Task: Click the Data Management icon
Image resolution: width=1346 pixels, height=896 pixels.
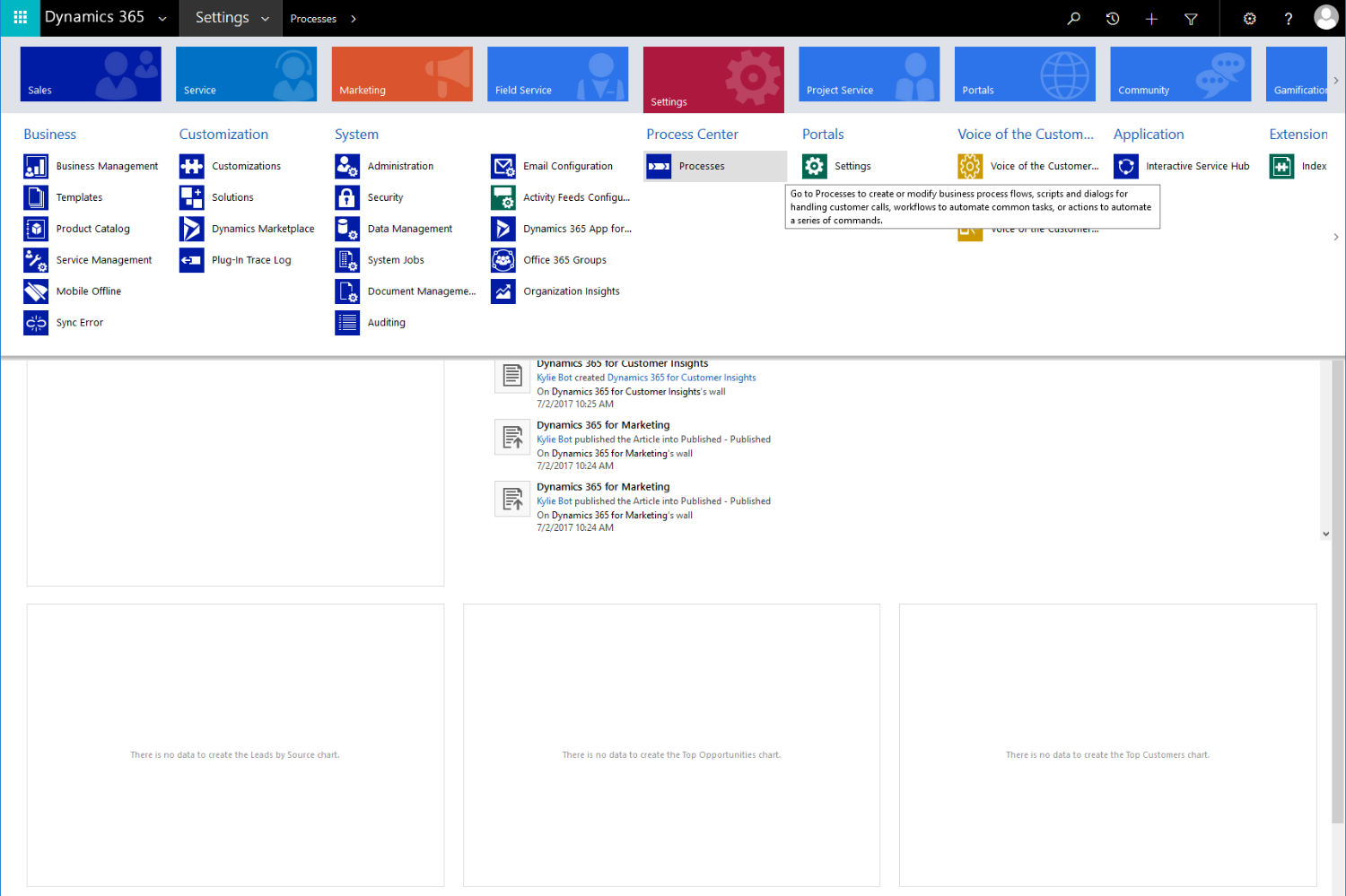Action: coord(347,229)
